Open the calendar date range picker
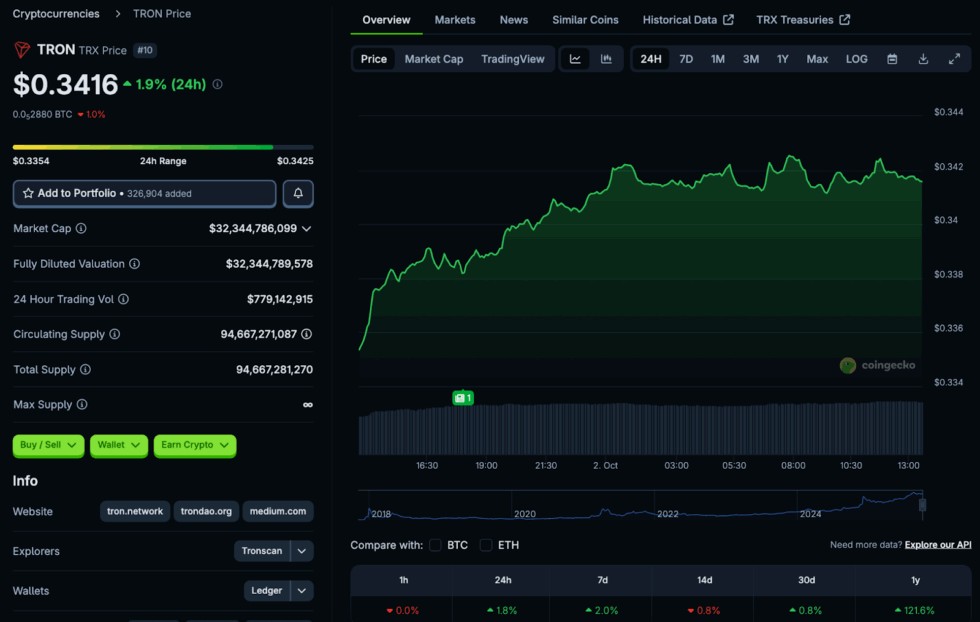 (892, 59)
